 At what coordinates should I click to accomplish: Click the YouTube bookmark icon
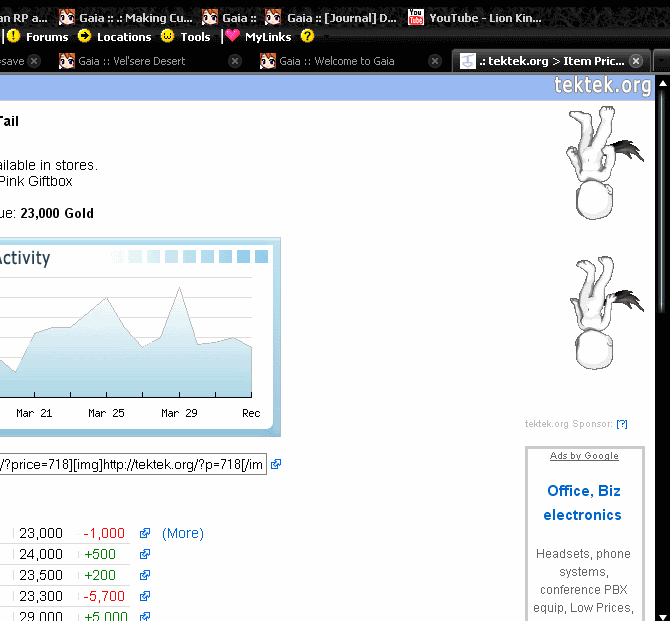click(x=416, y=17)
